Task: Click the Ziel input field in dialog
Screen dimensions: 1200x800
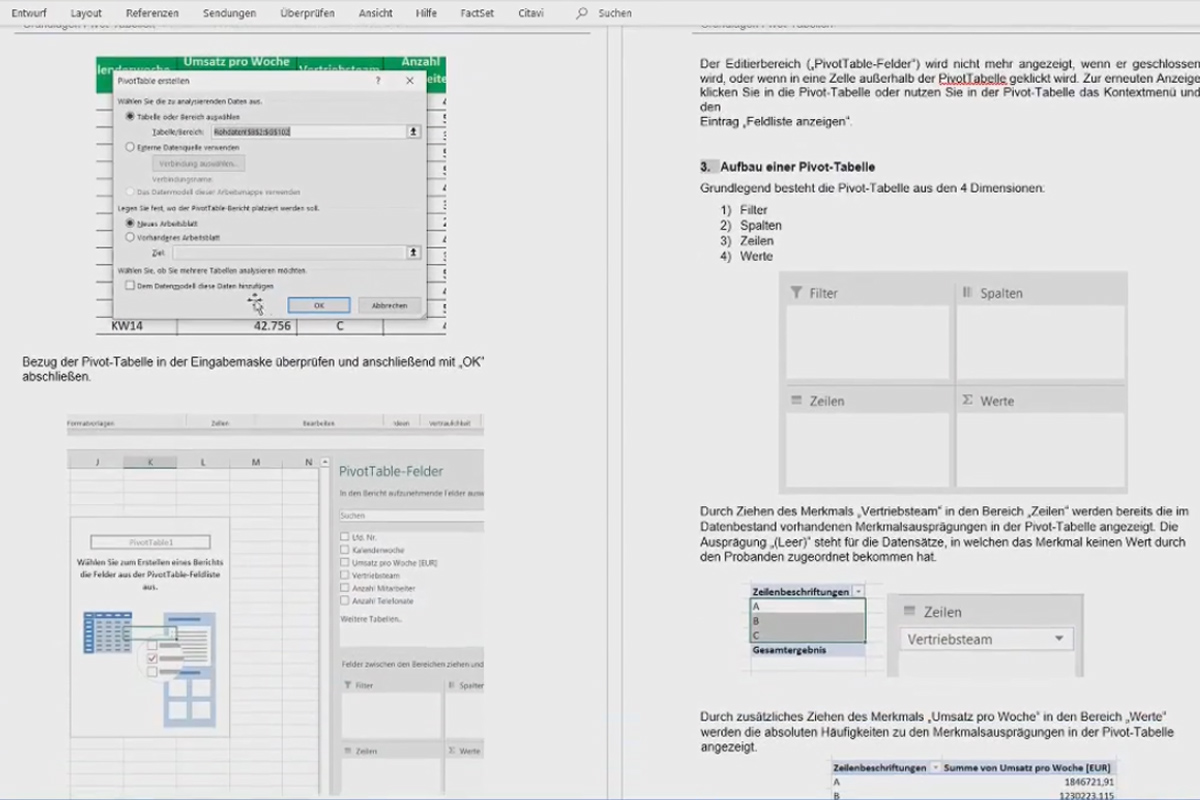Action: (288, 253)
